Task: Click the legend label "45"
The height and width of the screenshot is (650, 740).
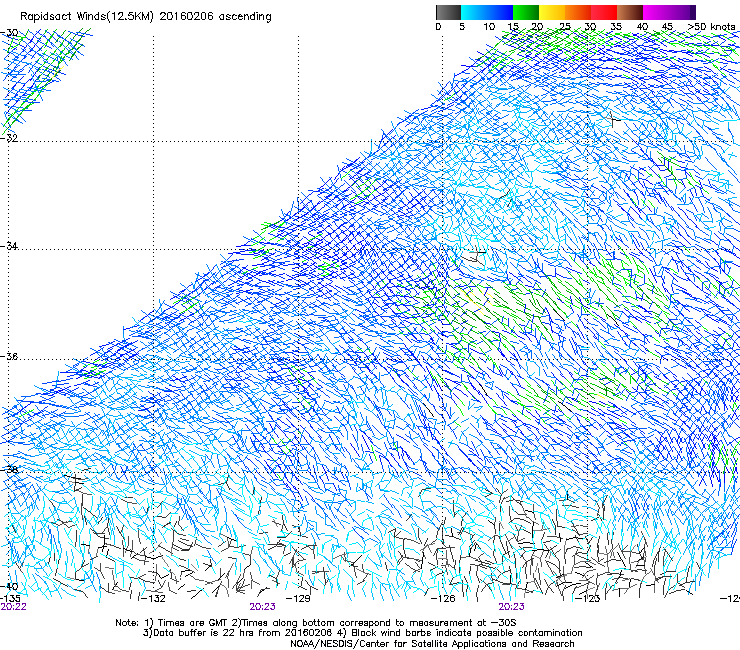Action: coord(667,27)
